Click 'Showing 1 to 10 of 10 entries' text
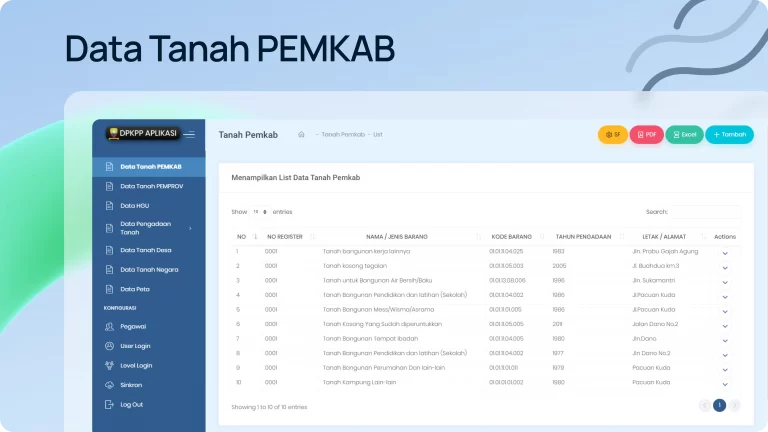The image size is (768, 432). pos(269,407)
